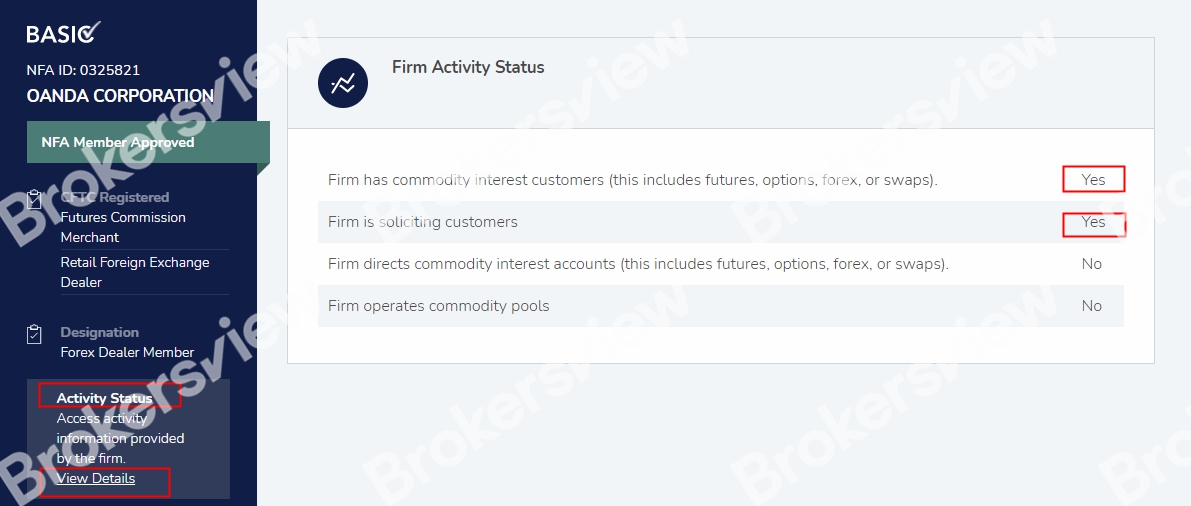The width and height of the screenshot is (1191, 506).
Task: Select Activity Status in the sidebar
Action: 105,398
